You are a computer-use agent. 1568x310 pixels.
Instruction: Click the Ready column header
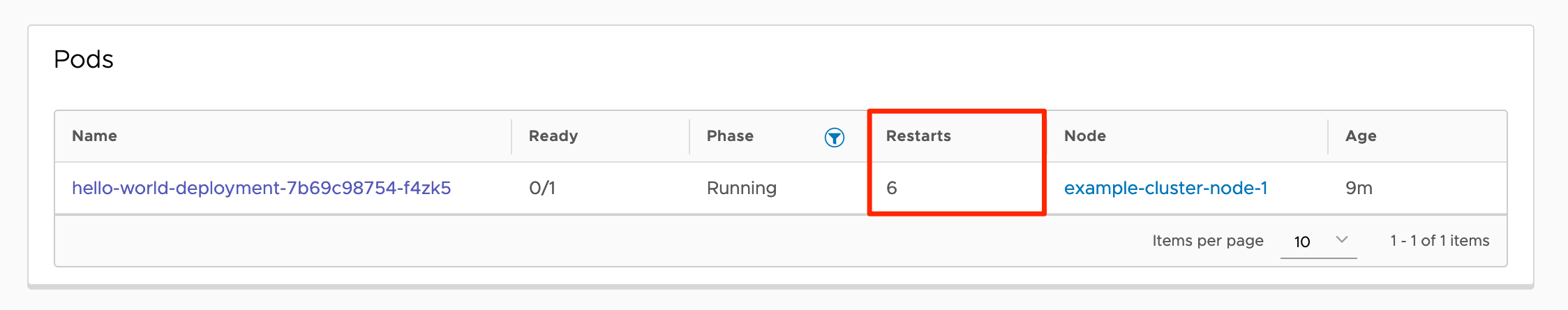click(x=553, y=136)
